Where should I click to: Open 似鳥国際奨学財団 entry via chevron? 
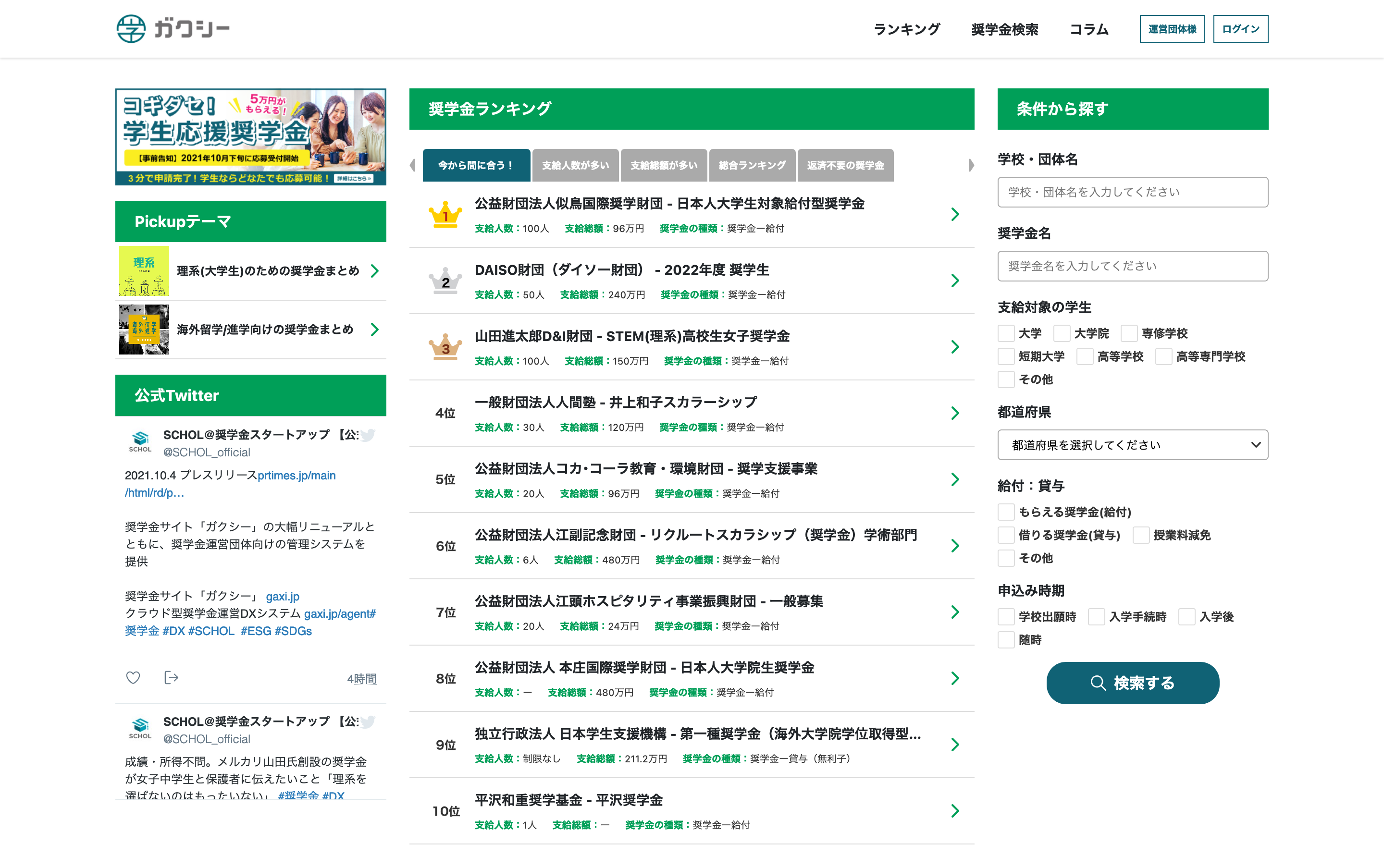click(x=955, y=215)
